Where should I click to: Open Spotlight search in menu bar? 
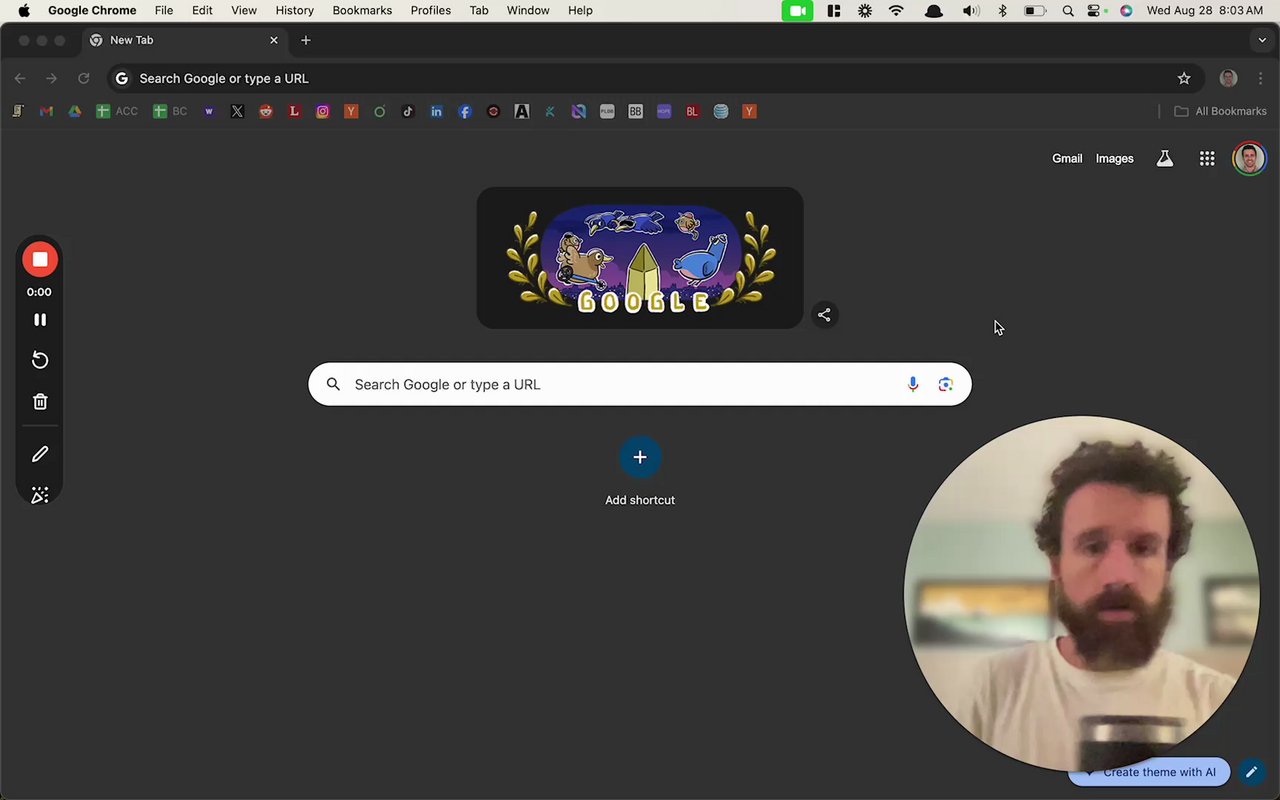click(1068, 10)
